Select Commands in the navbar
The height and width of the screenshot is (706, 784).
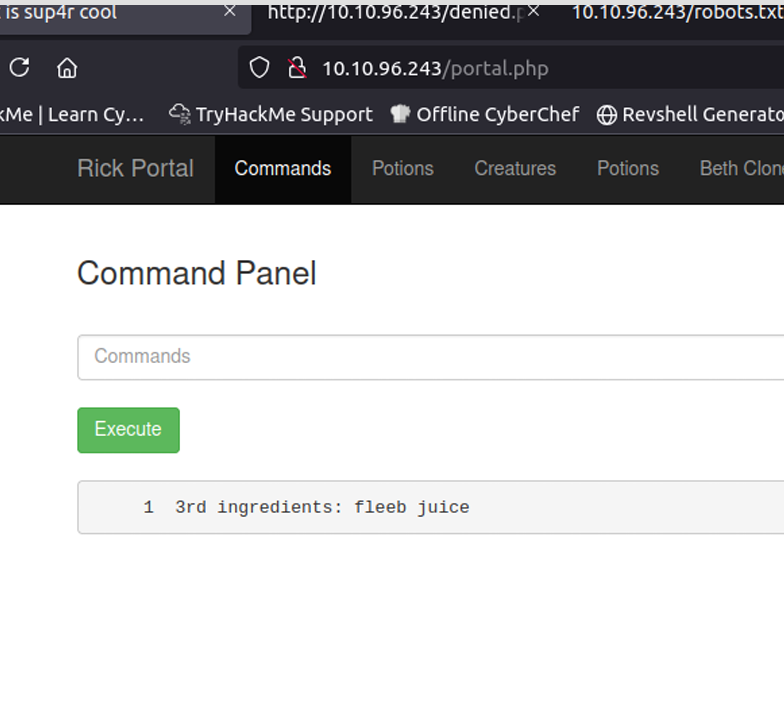pyautogui.click(x=282, y=168)
